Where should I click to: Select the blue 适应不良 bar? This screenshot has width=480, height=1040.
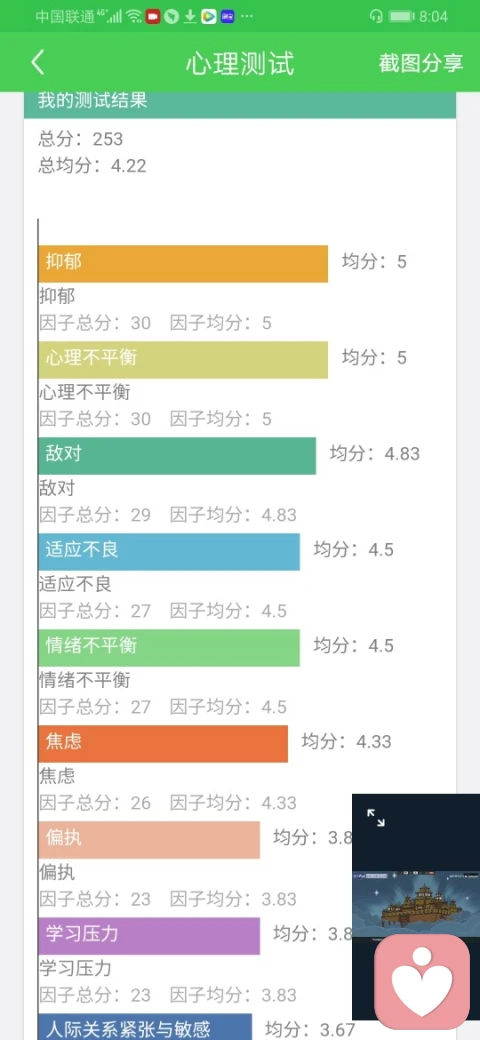pos(169,552)
